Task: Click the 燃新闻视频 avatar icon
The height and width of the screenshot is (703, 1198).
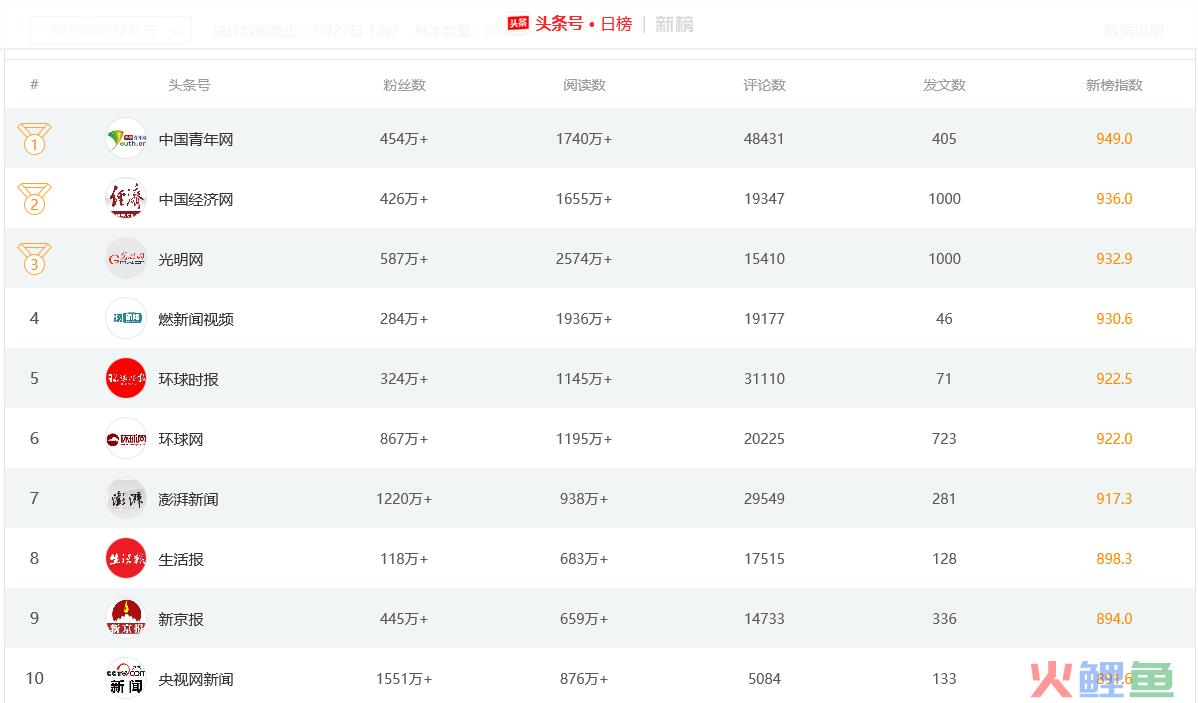Action: 125,319
